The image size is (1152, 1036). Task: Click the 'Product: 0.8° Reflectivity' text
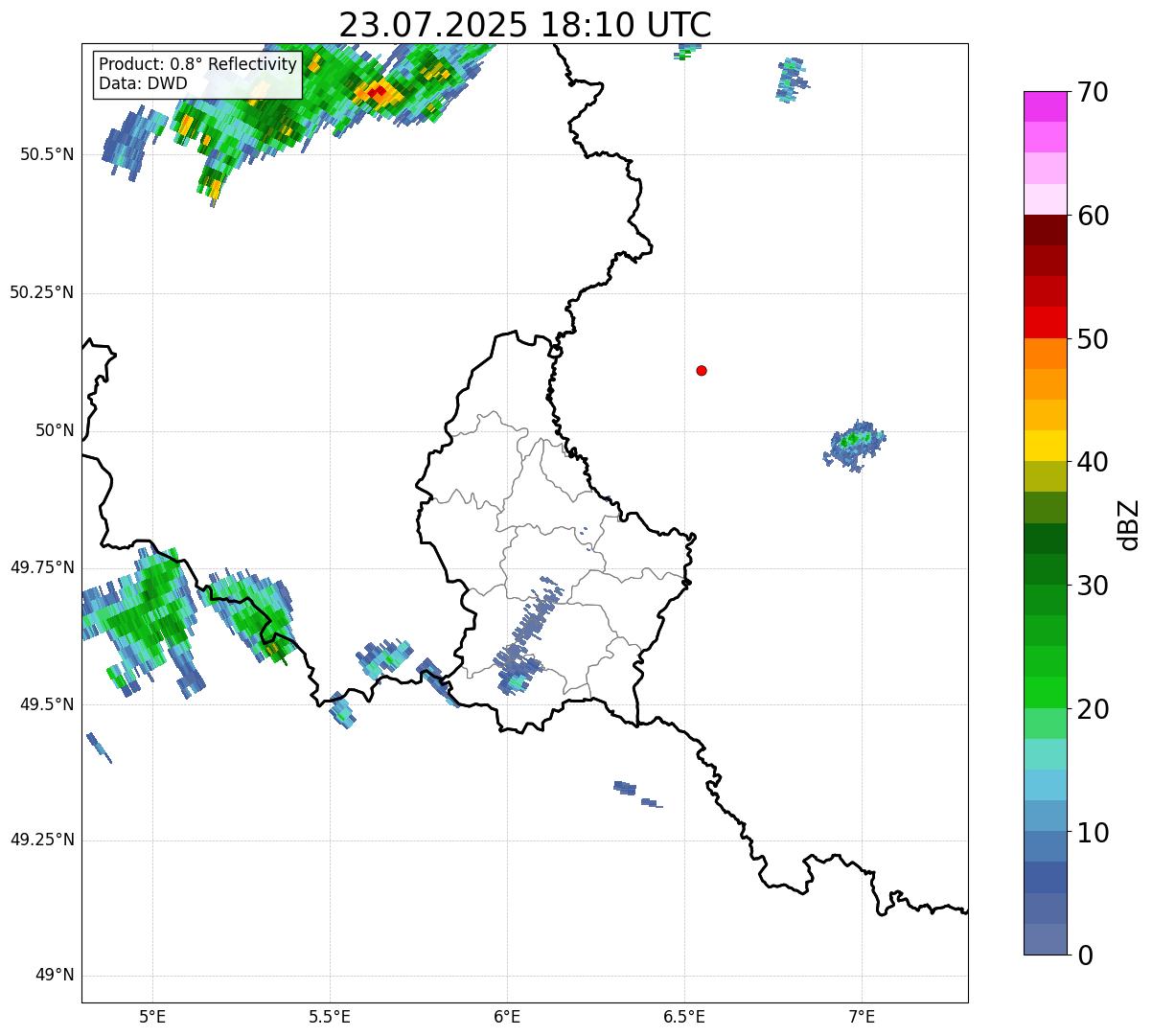point(197,64)
